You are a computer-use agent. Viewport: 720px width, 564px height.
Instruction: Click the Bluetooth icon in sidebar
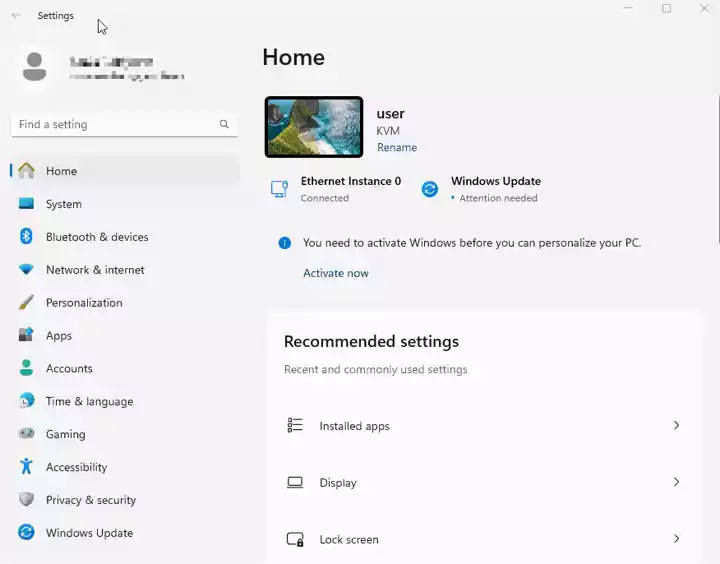point(26,237)
